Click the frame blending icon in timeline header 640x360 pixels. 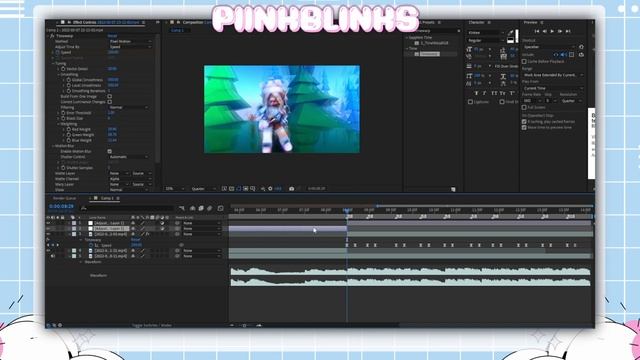click(201, 208)
